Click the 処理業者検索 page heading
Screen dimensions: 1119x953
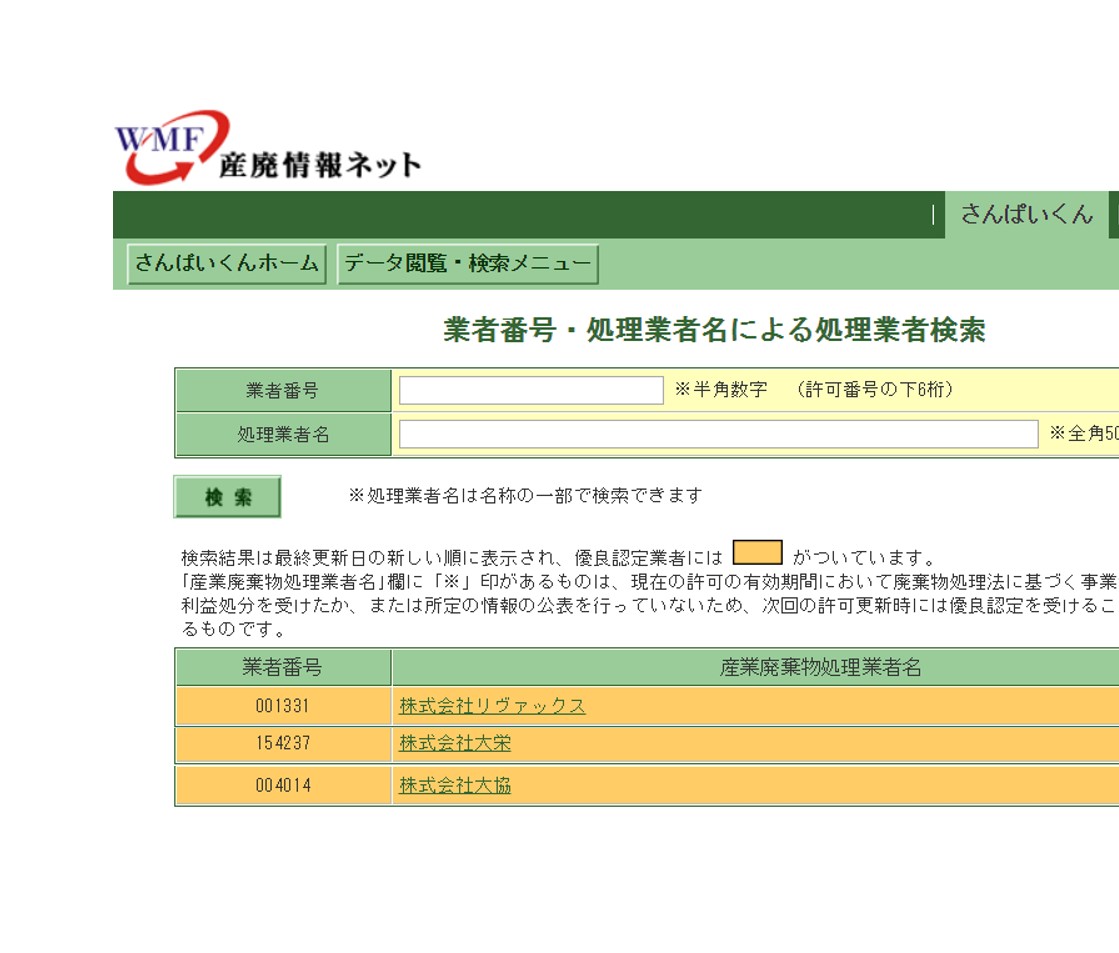[x=714, y=330]
